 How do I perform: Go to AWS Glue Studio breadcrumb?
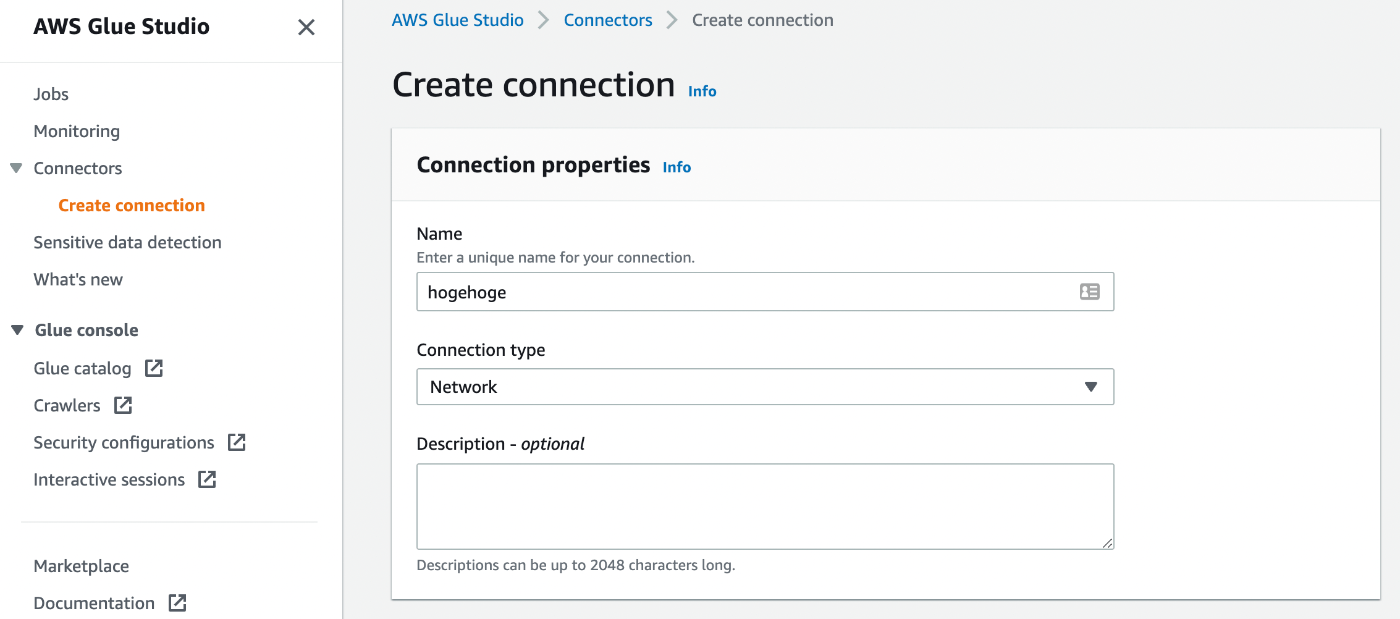[458, 20]
